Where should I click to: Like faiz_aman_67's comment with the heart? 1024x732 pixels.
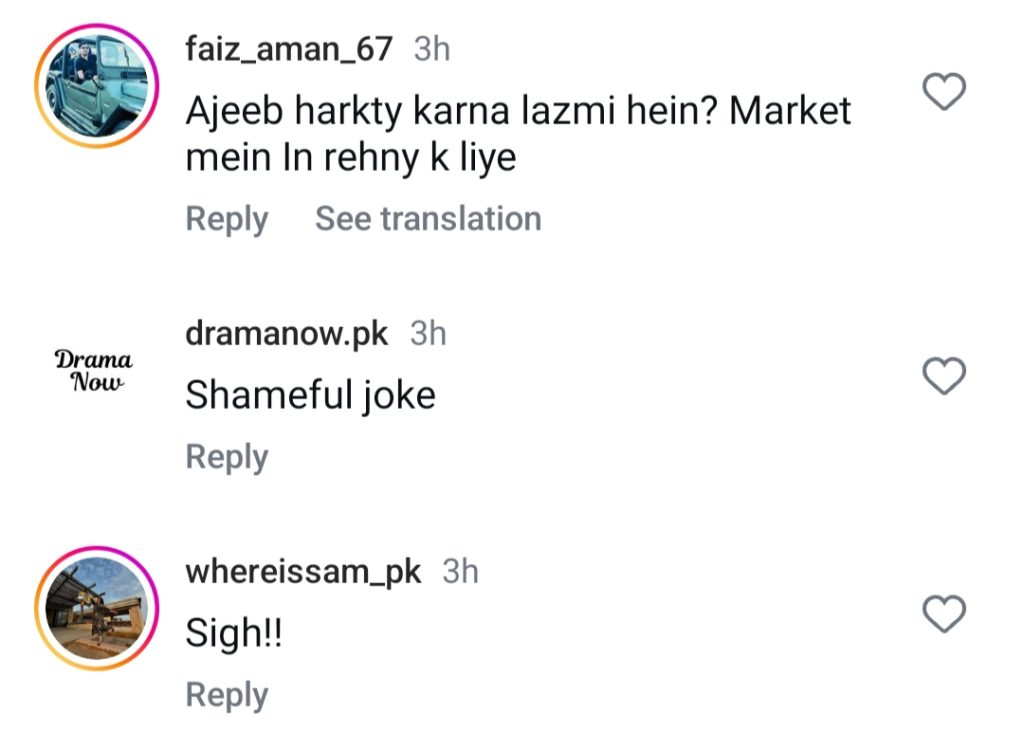coord(942,93)
